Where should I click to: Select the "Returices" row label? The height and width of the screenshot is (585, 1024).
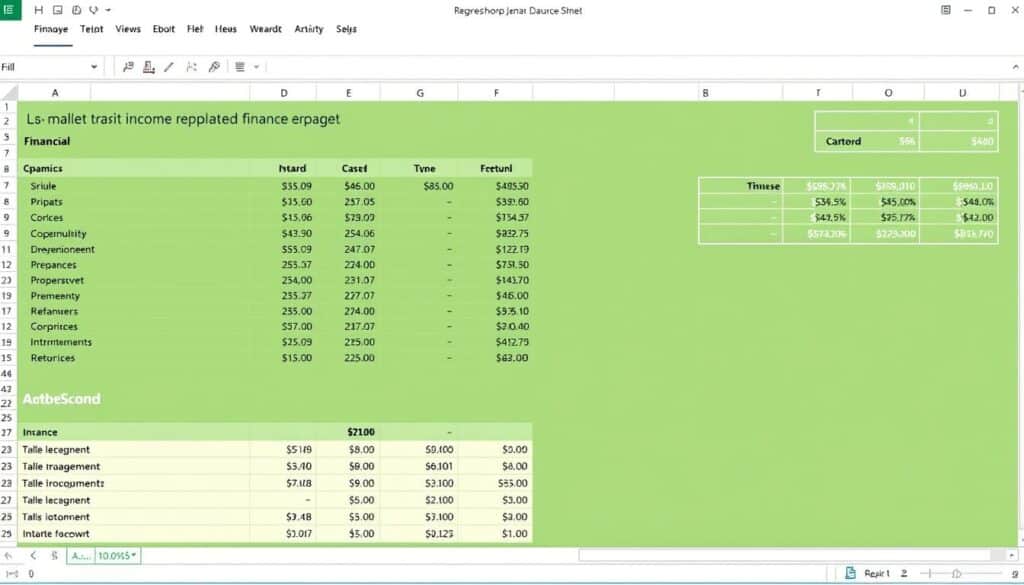(x=53, y=358)
